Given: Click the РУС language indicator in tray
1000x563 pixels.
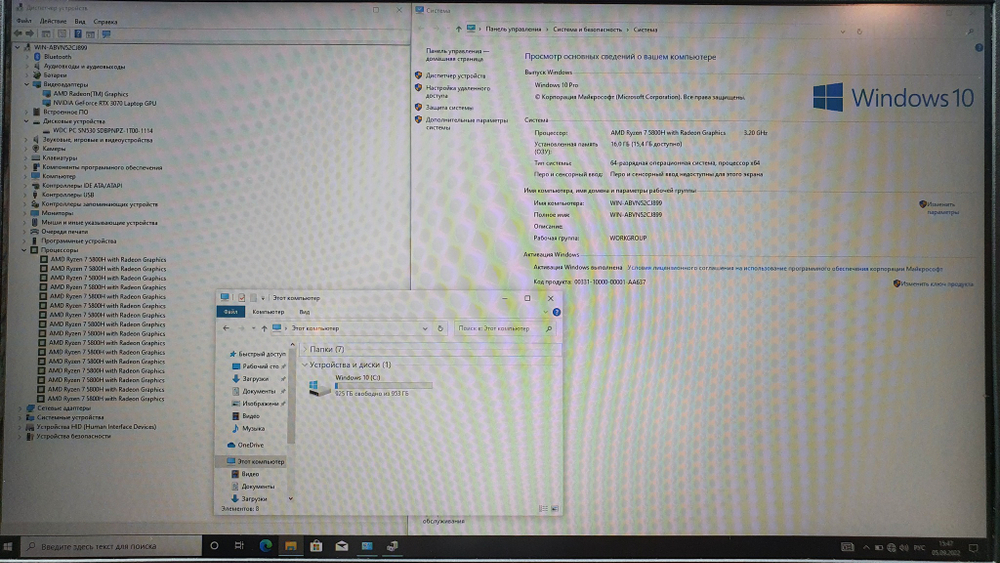Looking at the screenshot, I should pyautogui.click(x=919, y=548).
